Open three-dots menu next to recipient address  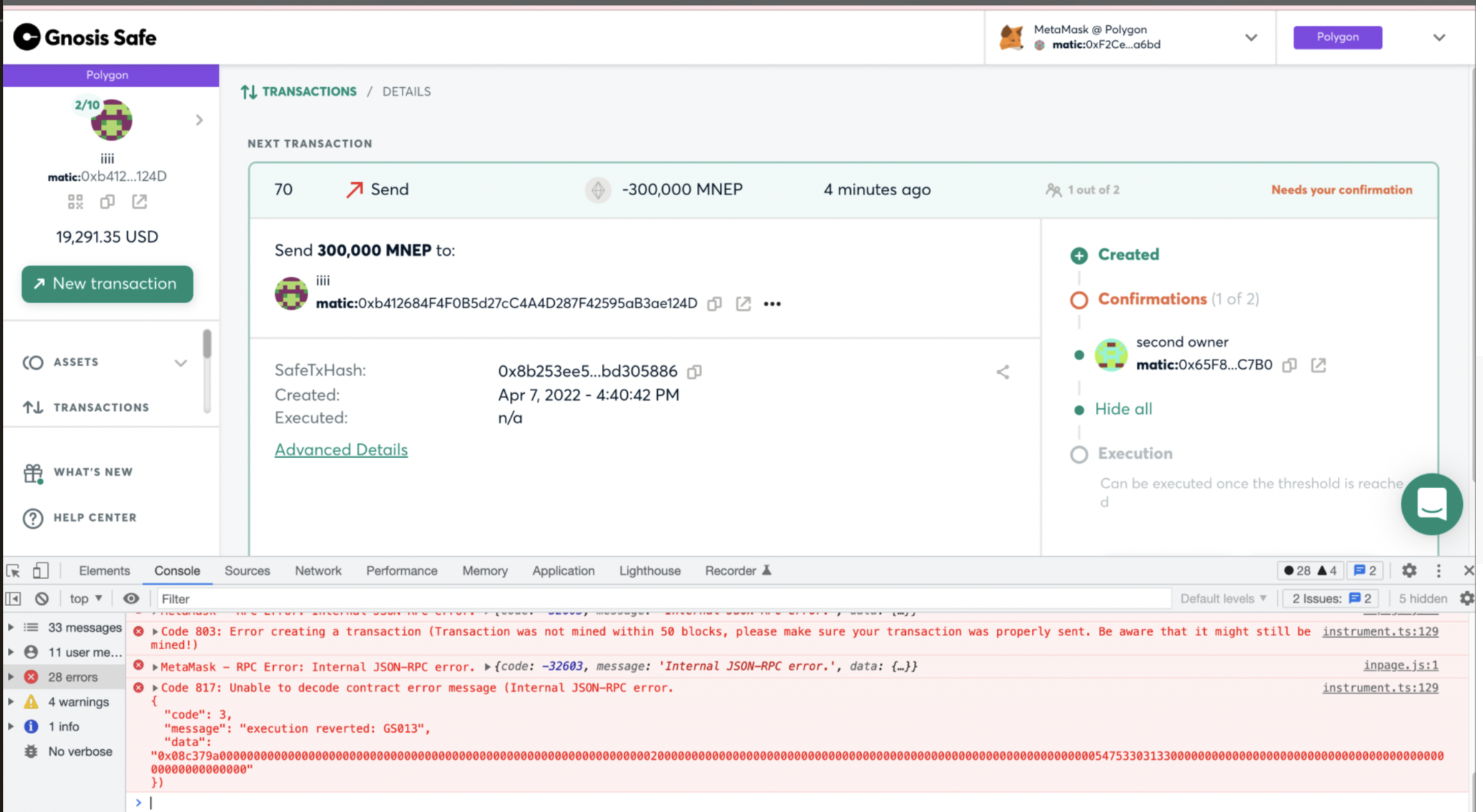point(772,304)
